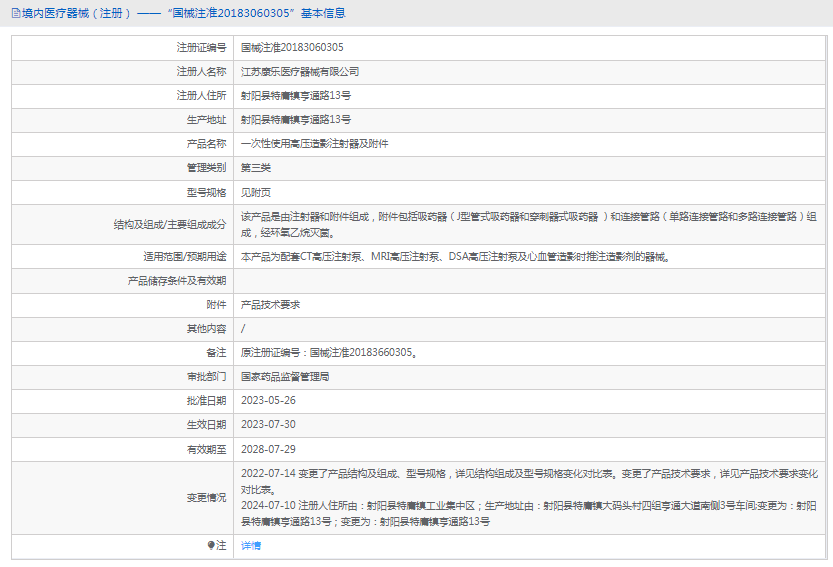Click the 备注 label
833x567 pixels.
tap(216, 352)
